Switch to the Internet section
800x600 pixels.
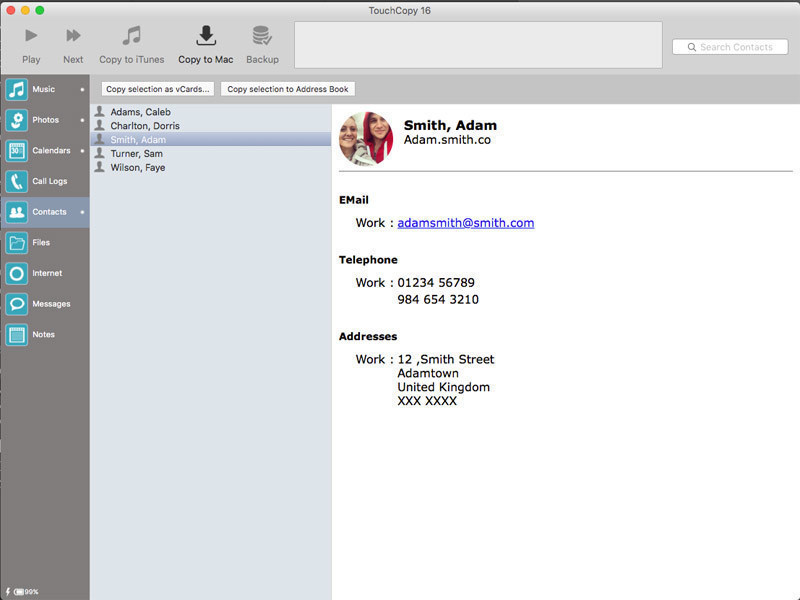(x=17, y=273)
